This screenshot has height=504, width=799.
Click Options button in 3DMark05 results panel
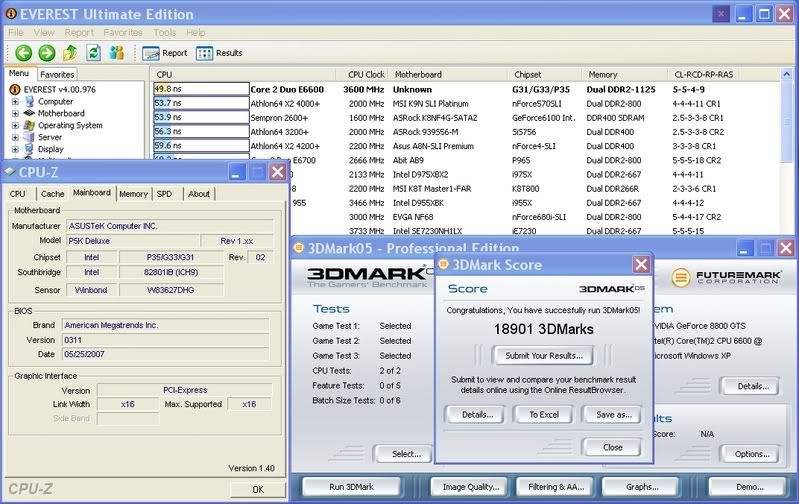(752, 454)
